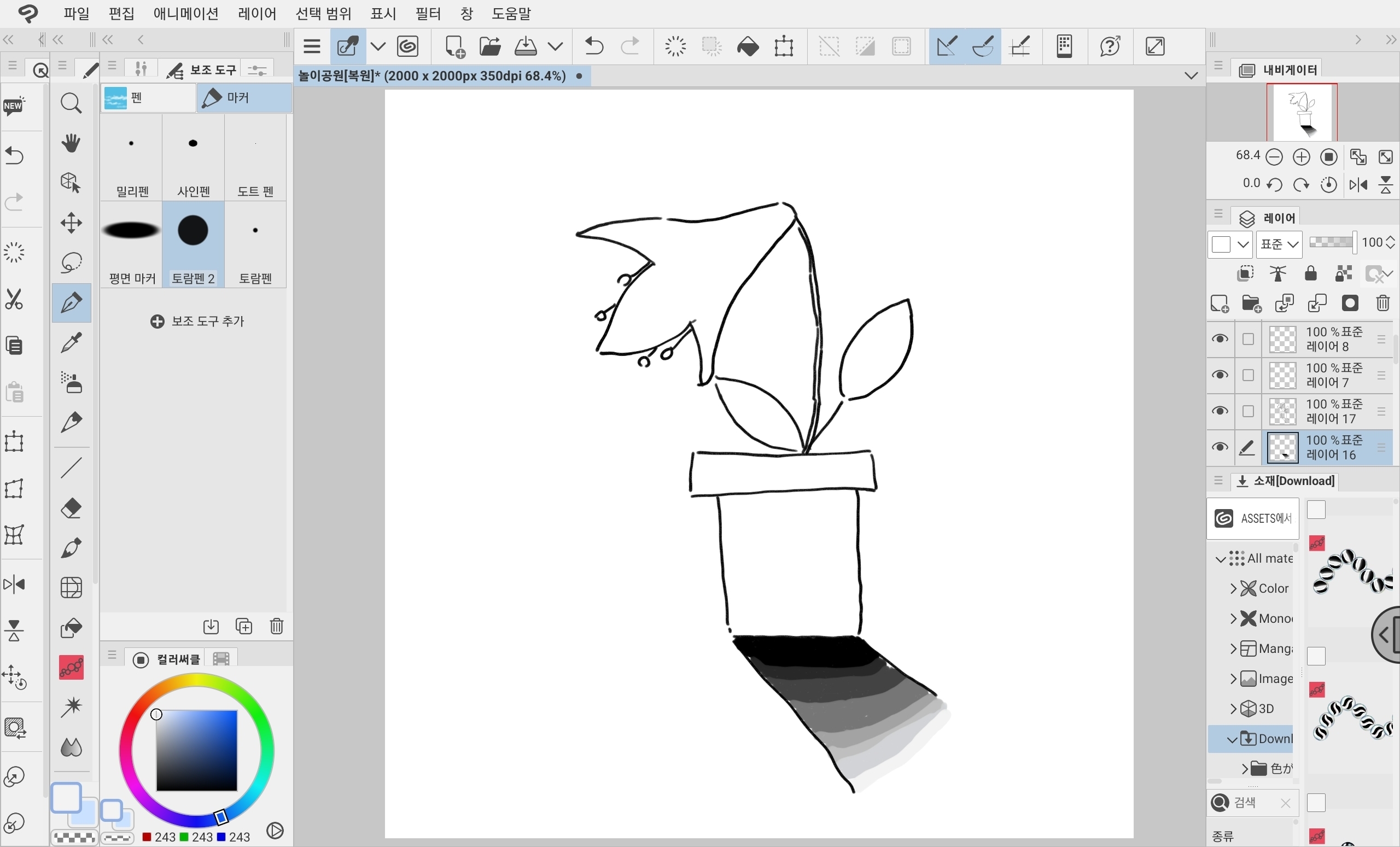Select the fill bucket tool
The height and width of the screenshot is (847, 1400).
pyautogui.click(x=71, y=628)
